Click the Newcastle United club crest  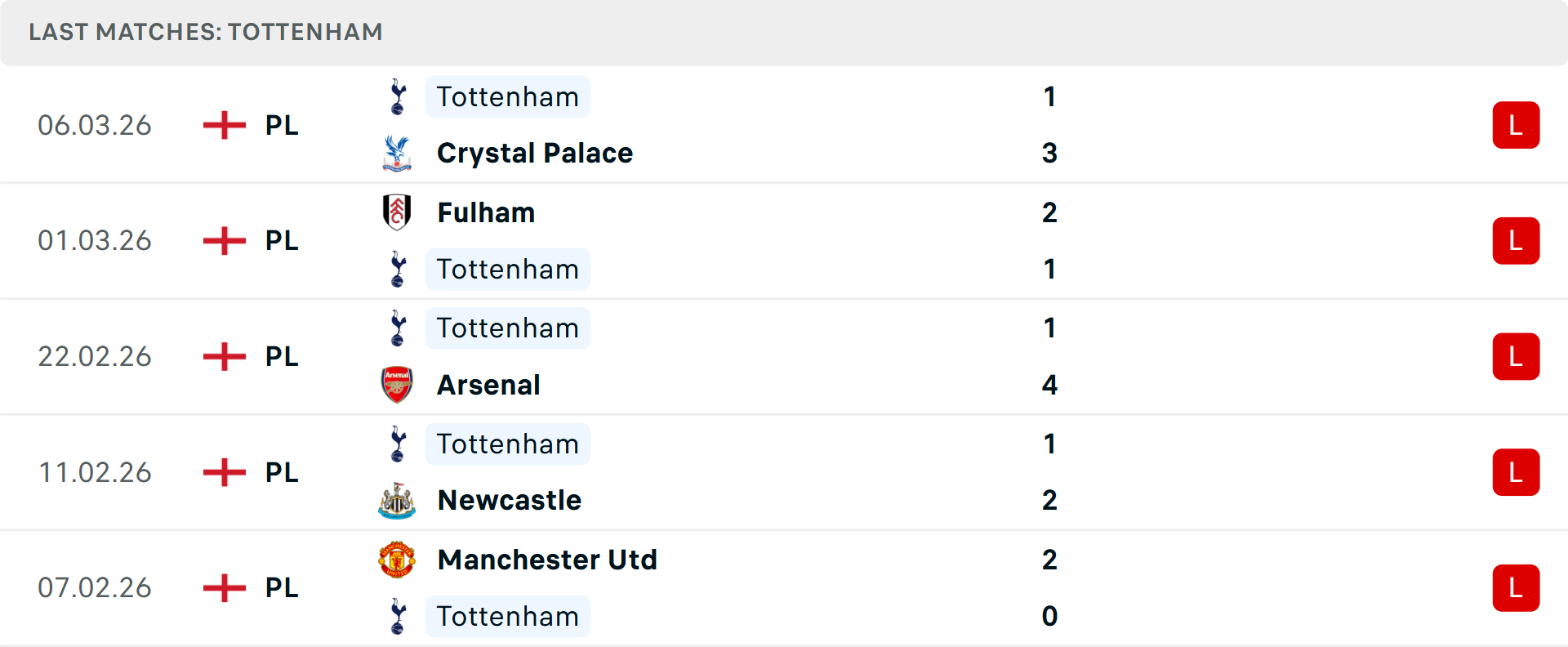[398, 500]
